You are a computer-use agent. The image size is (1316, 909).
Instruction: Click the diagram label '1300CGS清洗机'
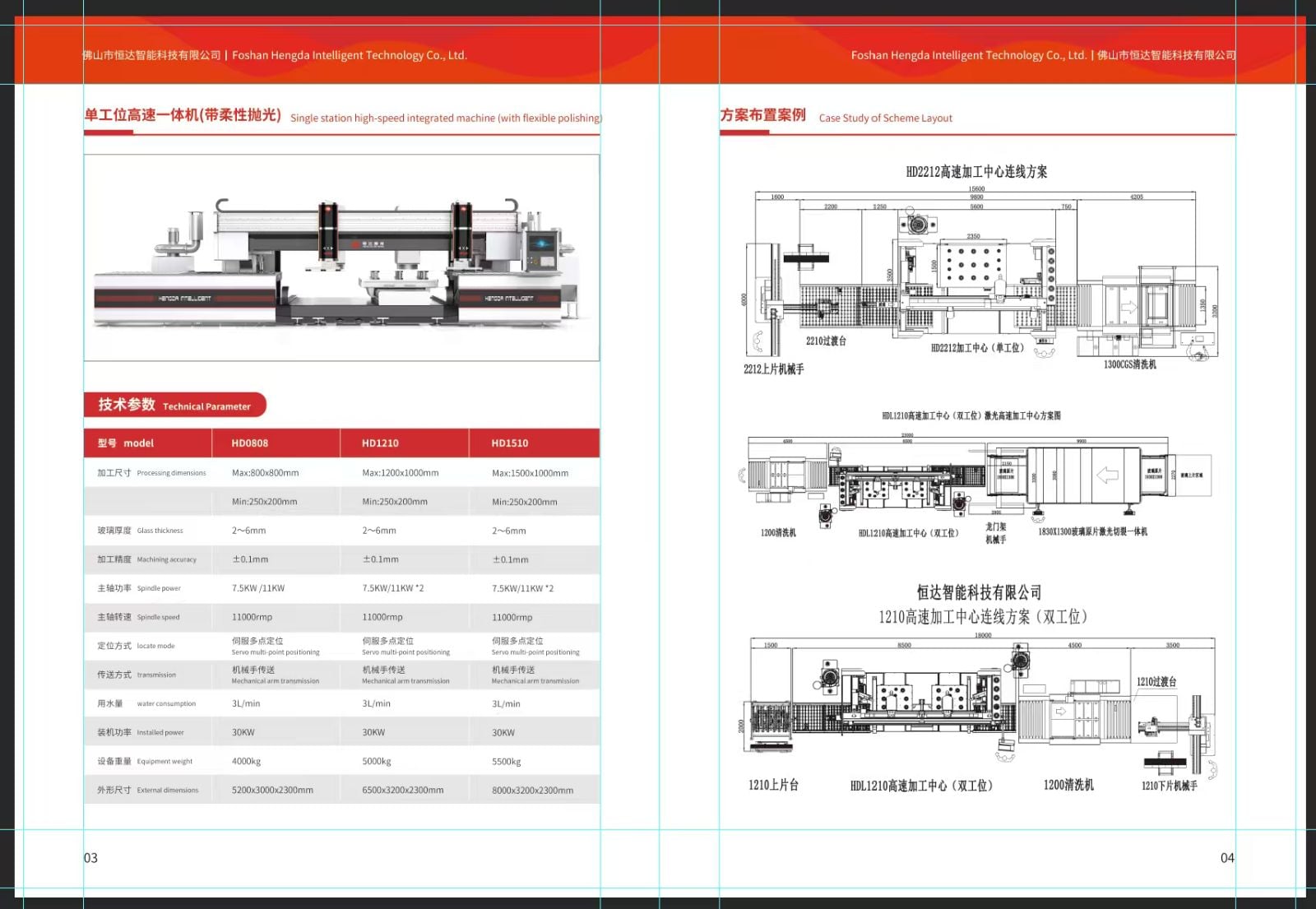point(1130,364)
